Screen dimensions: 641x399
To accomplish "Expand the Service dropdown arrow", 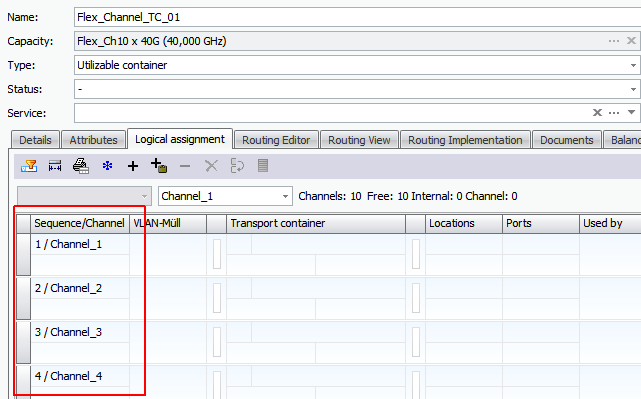I will [x=632, y=112].
